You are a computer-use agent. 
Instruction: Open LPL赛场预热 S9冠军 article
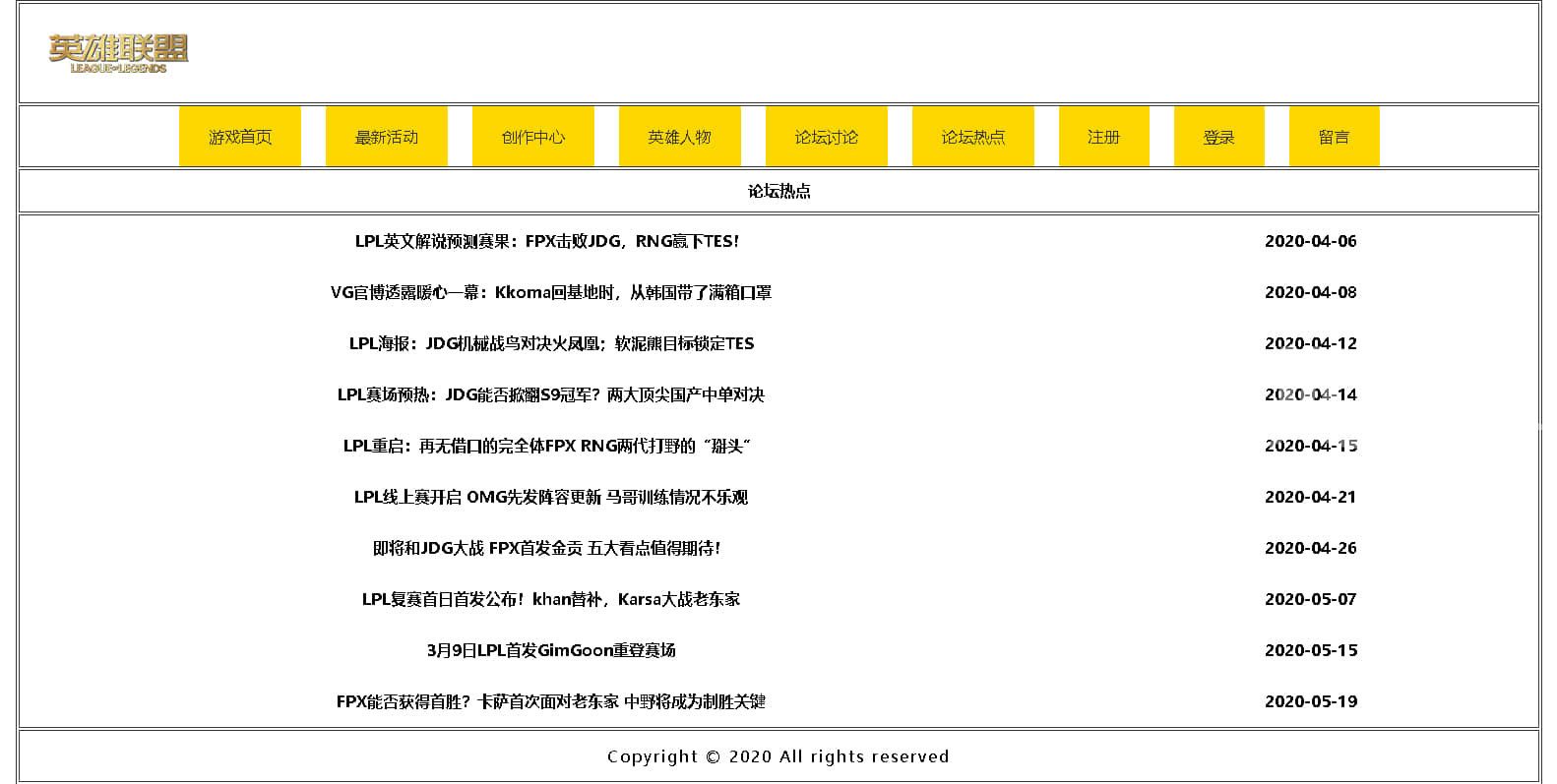[x=550, y=394]
